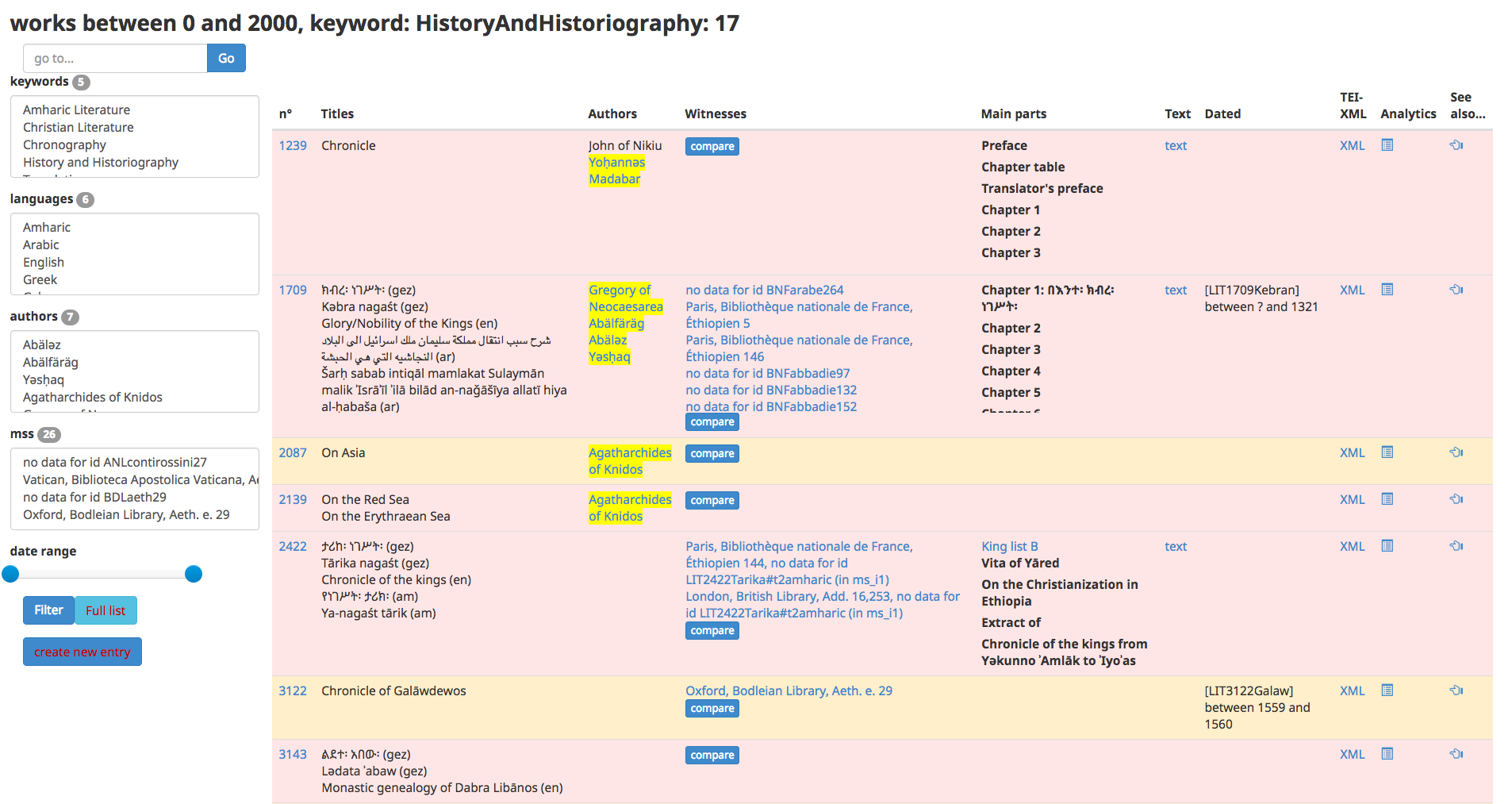Image resolution: width=1512 pixels, height=804 pixels.
Task: Open King list B link
Action: tap(1010, 546)
